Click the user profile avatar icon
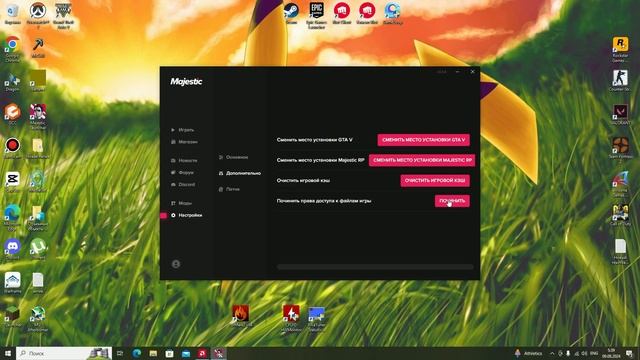This screenshot has height=360, width=640. point(176,264)
